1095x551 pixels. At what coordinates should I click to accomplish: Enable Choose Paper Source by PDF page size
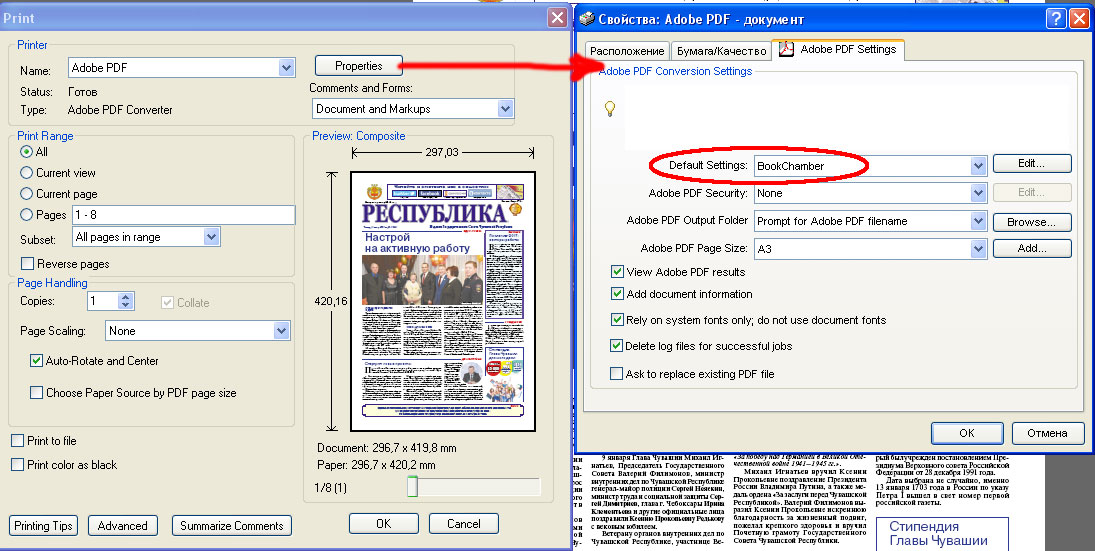(36, 392)
